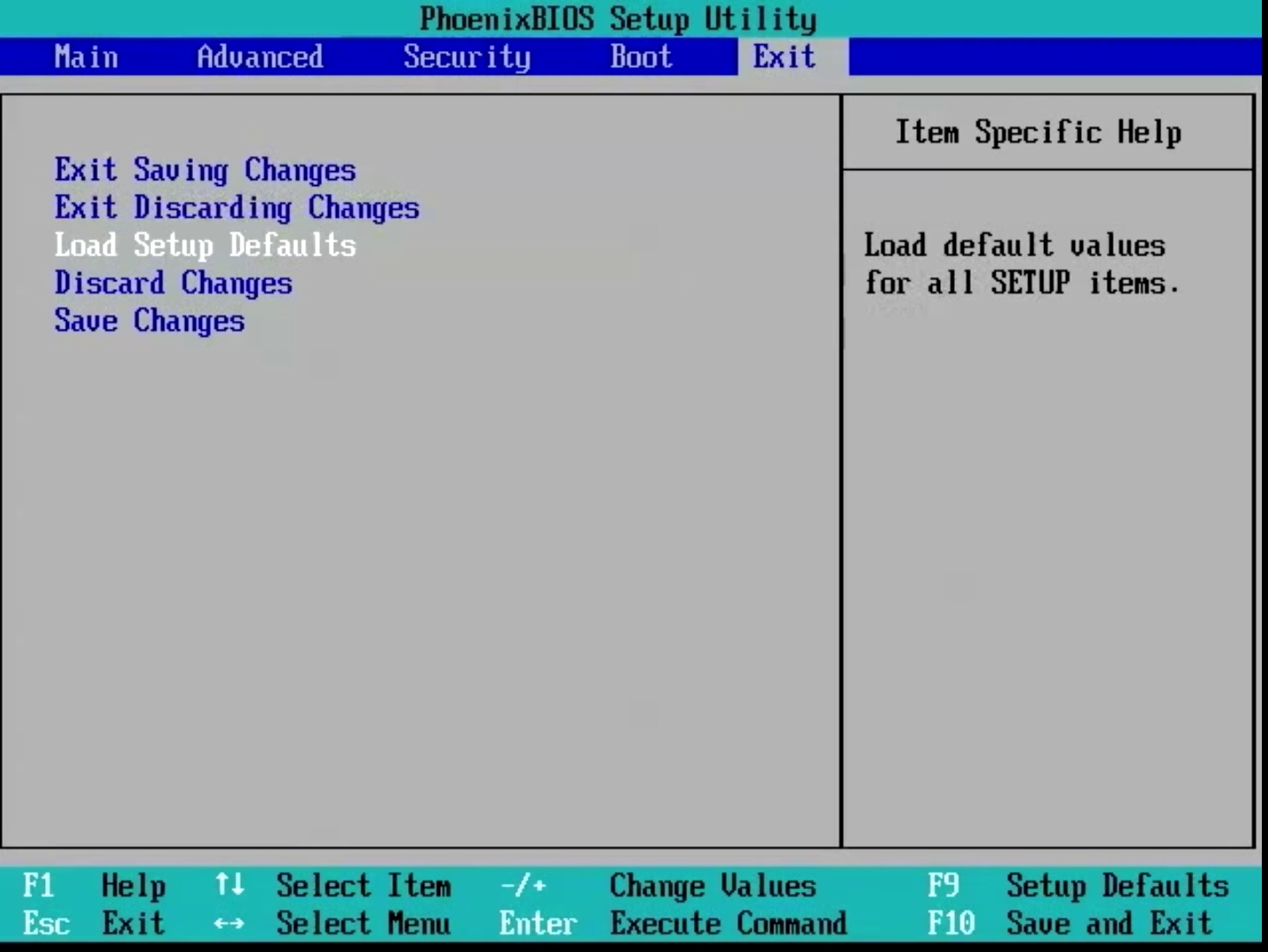Select Discard Changes option
This screenshot has width=1268, height=952.
[x=173, y=283]
